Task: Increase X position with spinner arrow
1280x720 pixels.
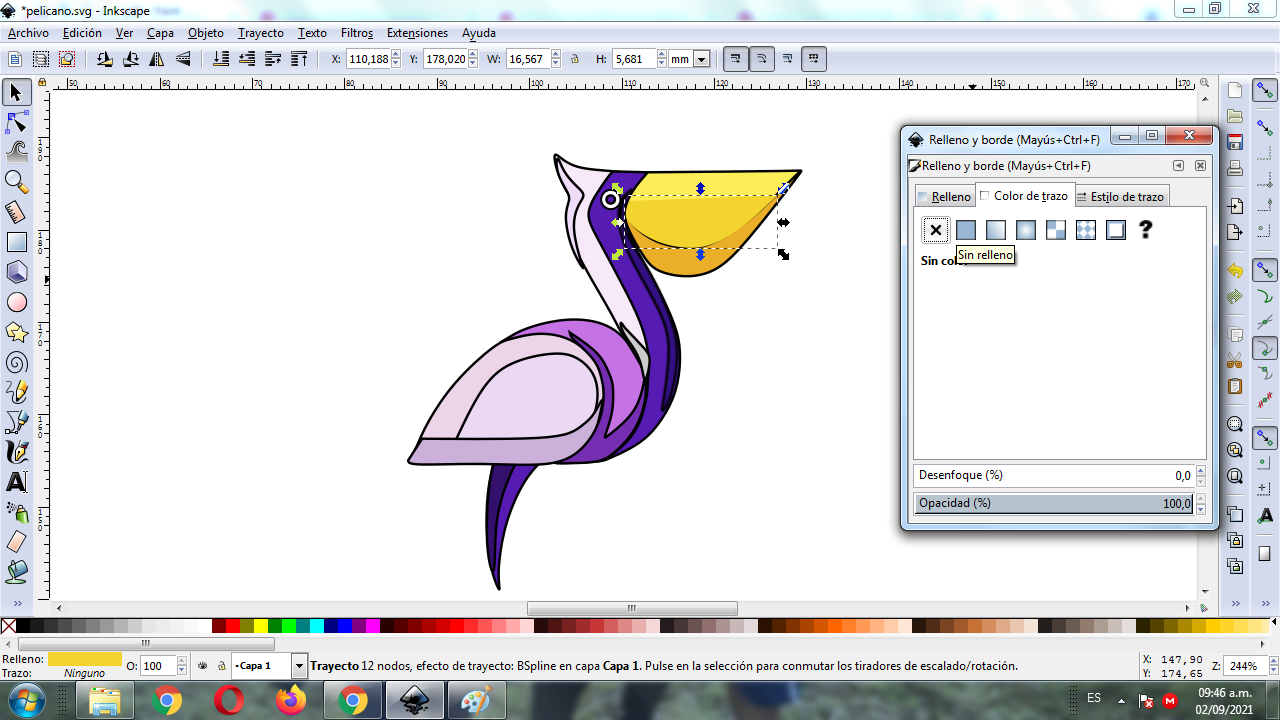Action: [396, 55]
